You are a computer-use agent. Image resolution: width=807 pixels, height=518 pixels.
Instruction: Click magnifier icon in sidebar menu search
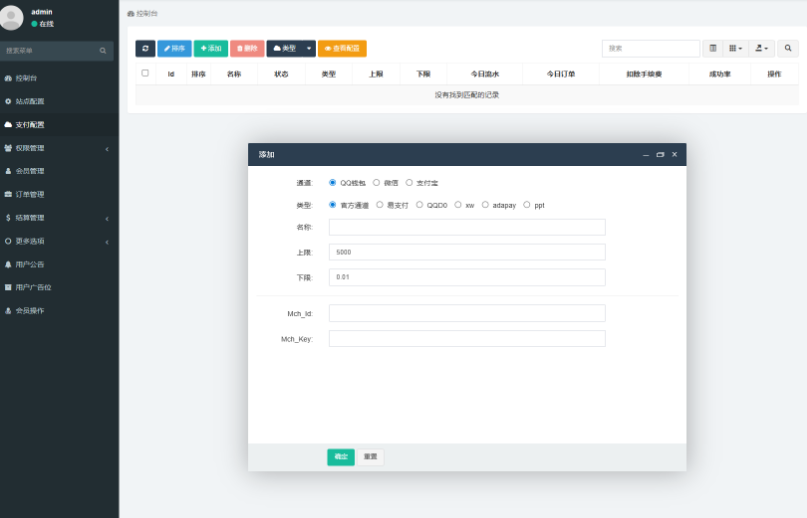tap(102, 50)
